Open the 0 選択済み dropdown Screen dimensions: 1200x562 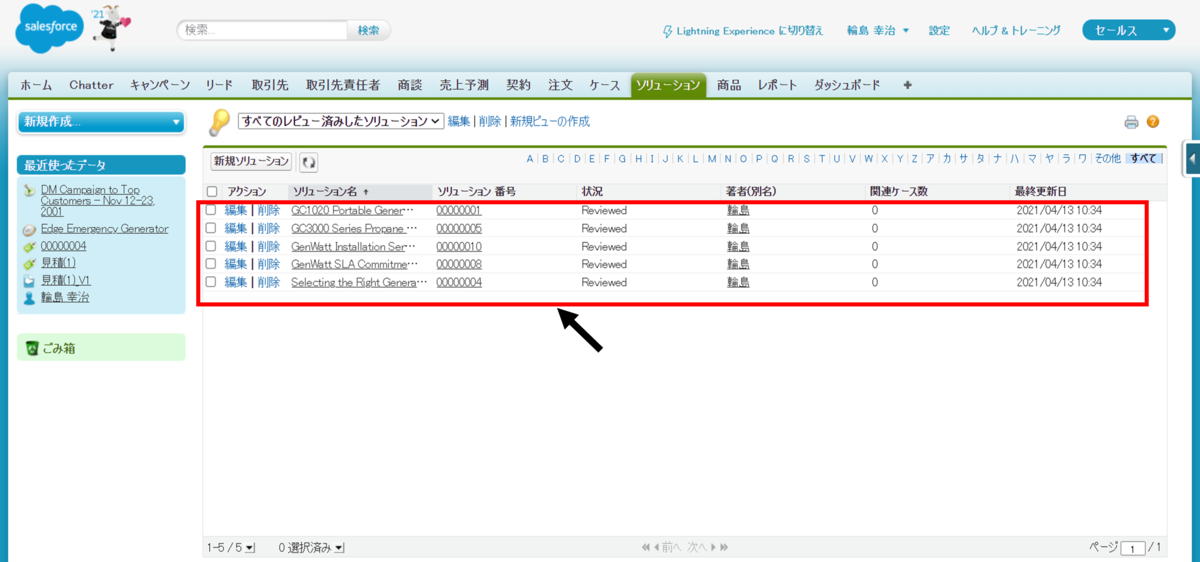pyautogui.click(x=311, y=548)
